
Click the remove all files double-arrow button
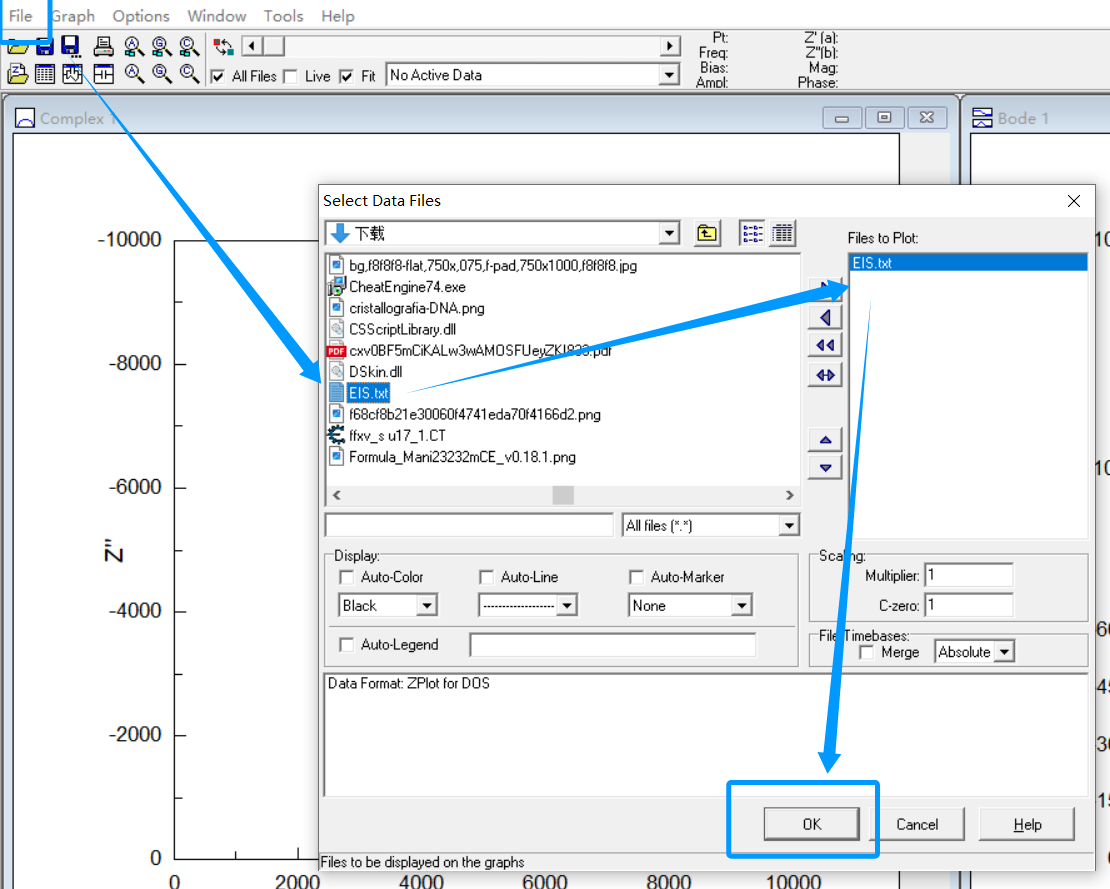pyautogui.click(x=825, y=346)
